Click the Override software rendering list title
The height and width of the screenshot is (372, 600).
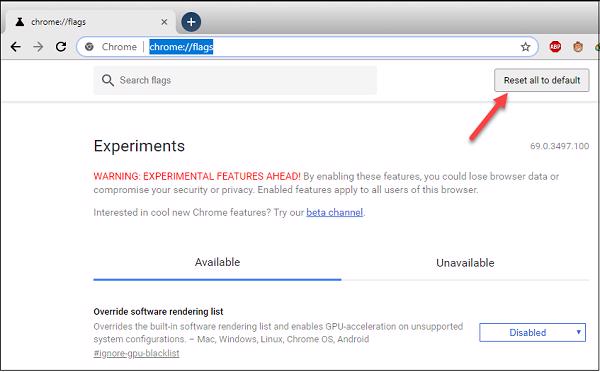[x=158, y=312]
